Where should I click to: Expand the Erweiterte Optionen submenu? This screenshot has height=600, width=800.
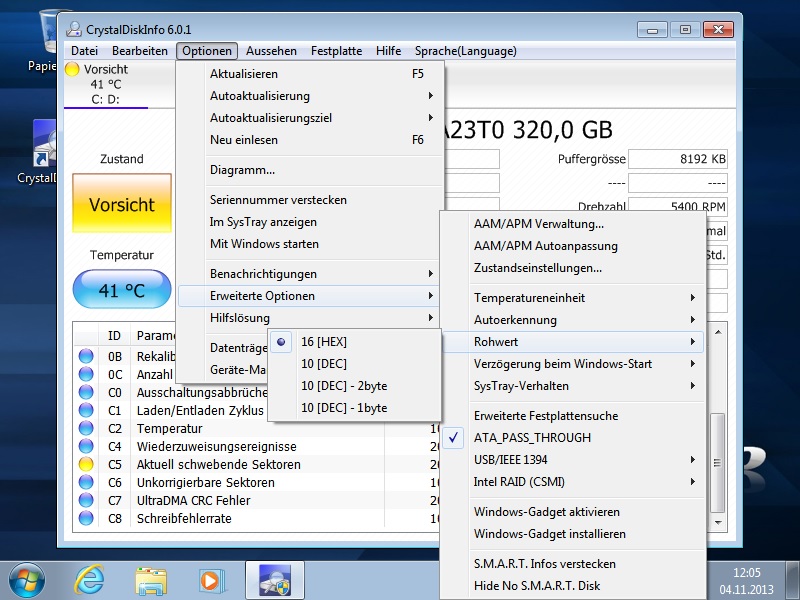tap(310, 296)
